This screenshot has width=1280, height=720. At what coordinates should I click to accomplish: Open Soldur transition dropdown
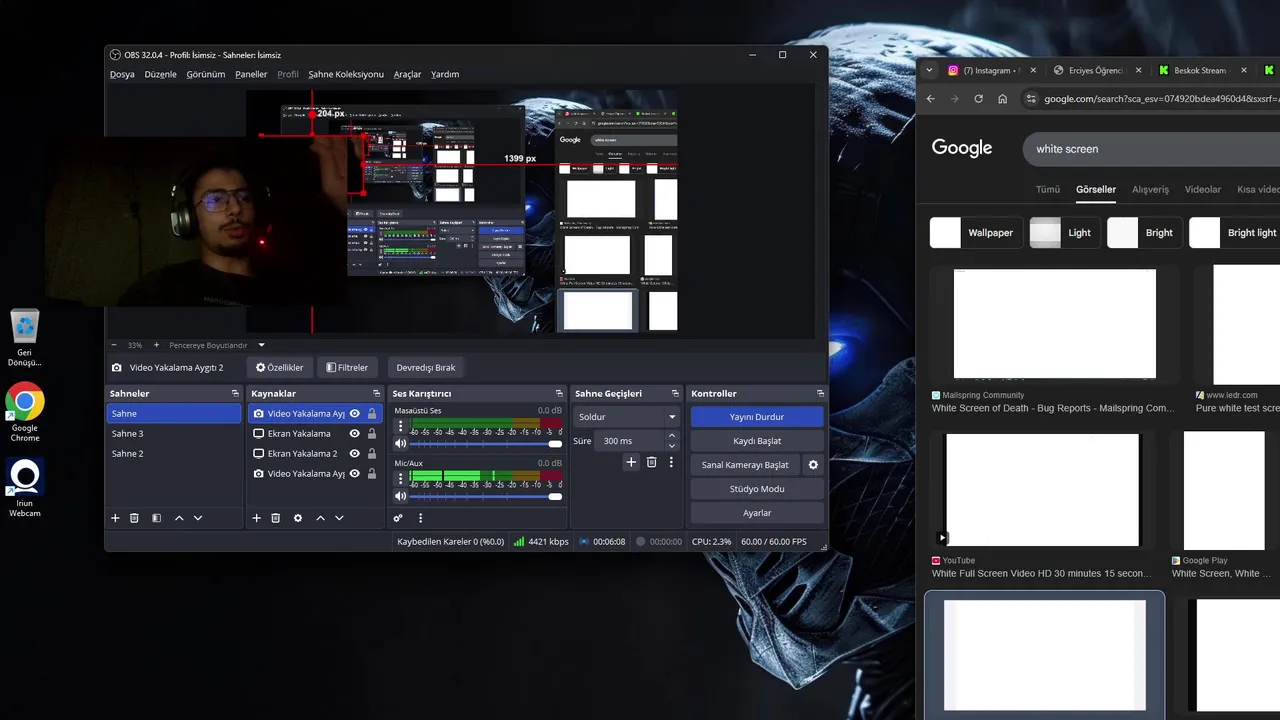626,417
